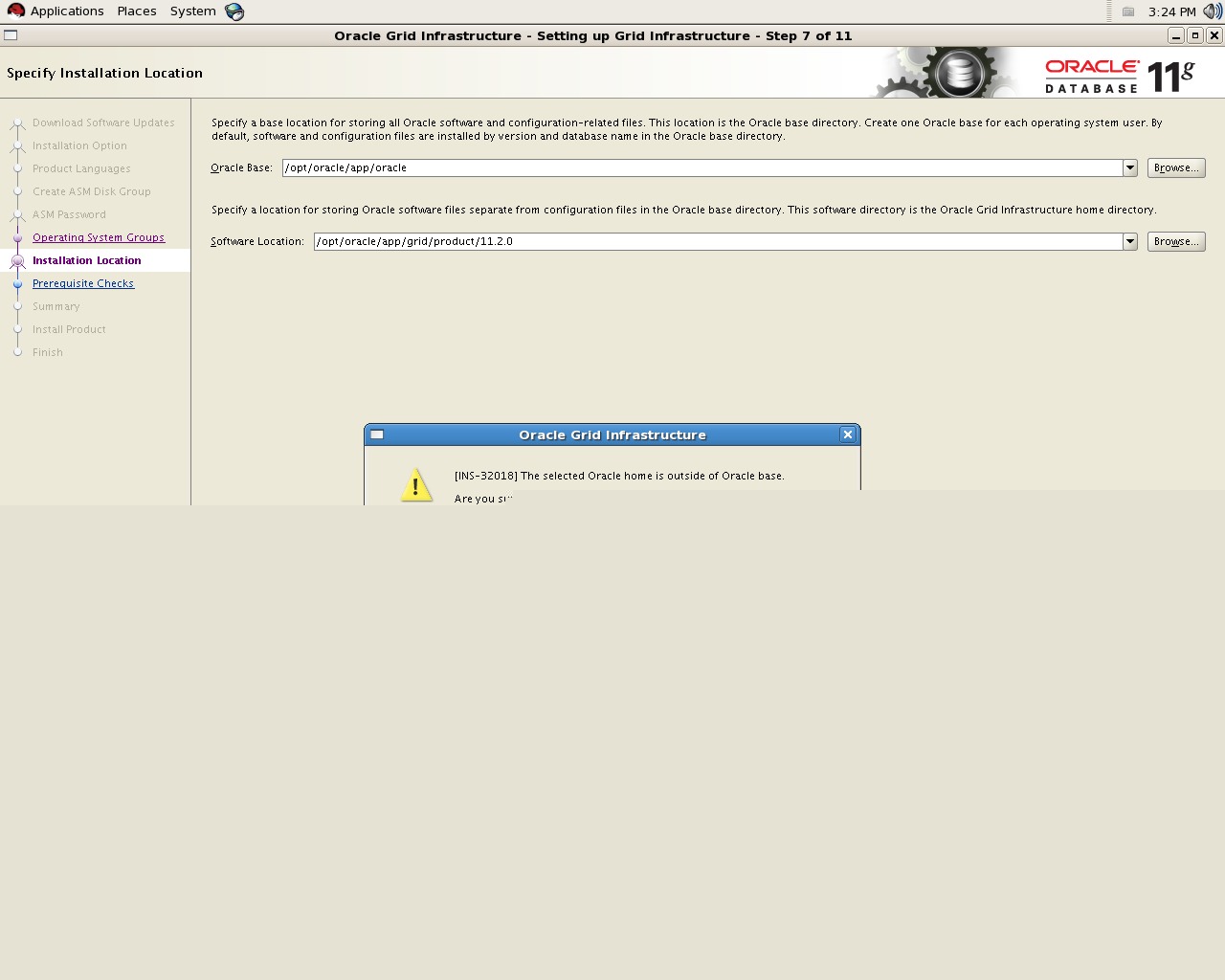Select the Installation Location step
The width and height of the screenshot is (1225, 980).
pos(87,260)
